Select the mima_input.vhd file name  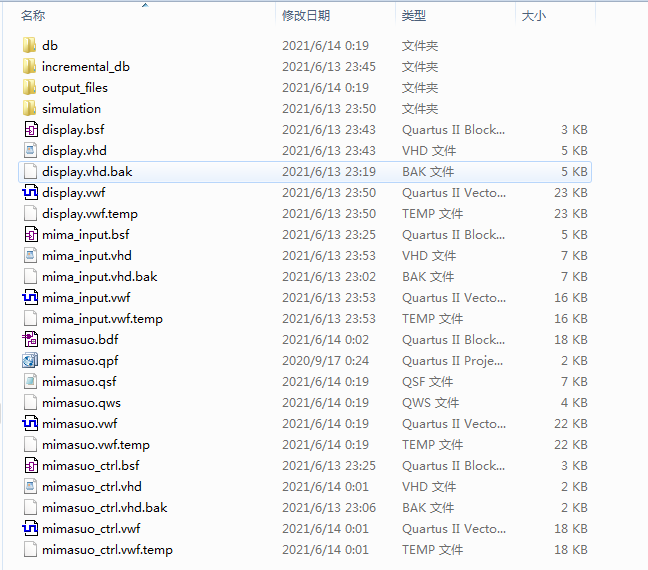[x=87, y=255]
